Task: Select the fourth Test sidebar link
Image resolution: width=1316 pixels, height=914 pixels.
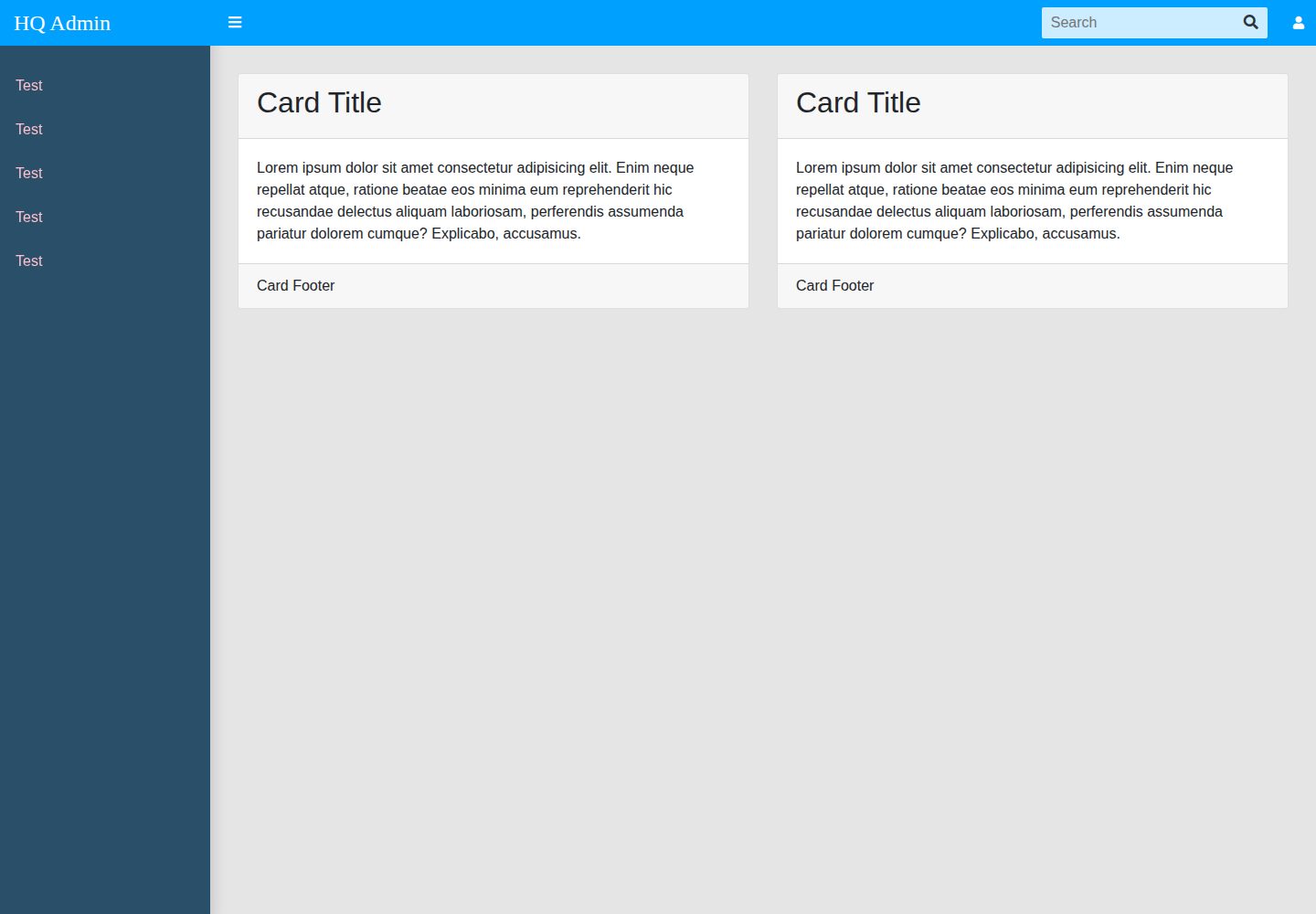Action: click(x=29, y=217)
